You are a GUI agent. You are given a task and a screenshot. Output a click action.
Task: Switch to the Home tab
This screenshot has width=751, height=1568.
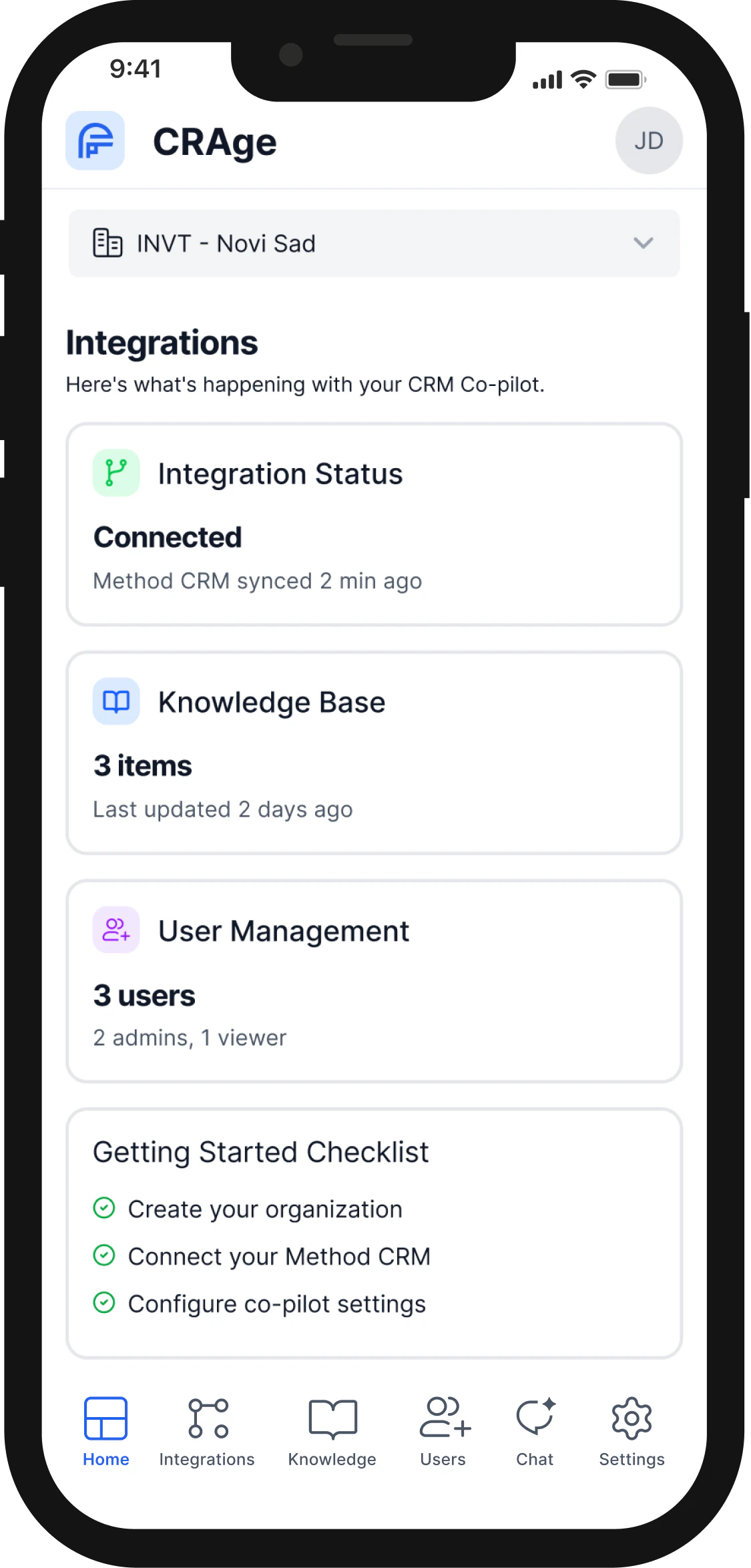click(x=106, y=1418)
